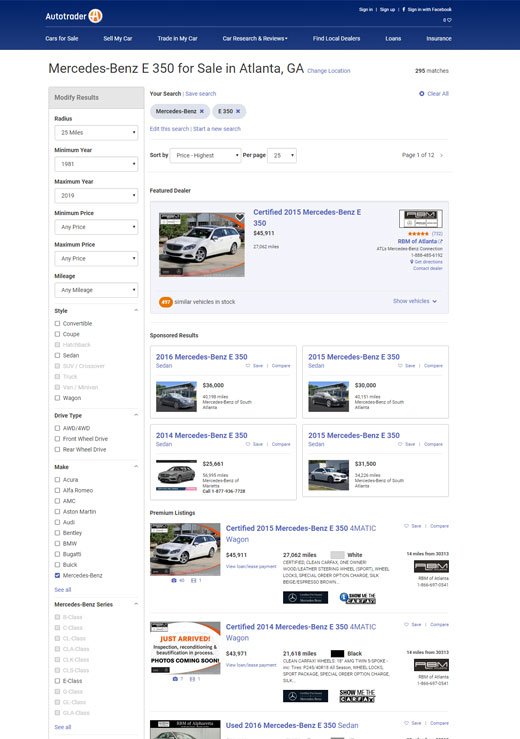Open the Sort by Price - Highest dropdown
Screen dimensions: 520x739
206,156
